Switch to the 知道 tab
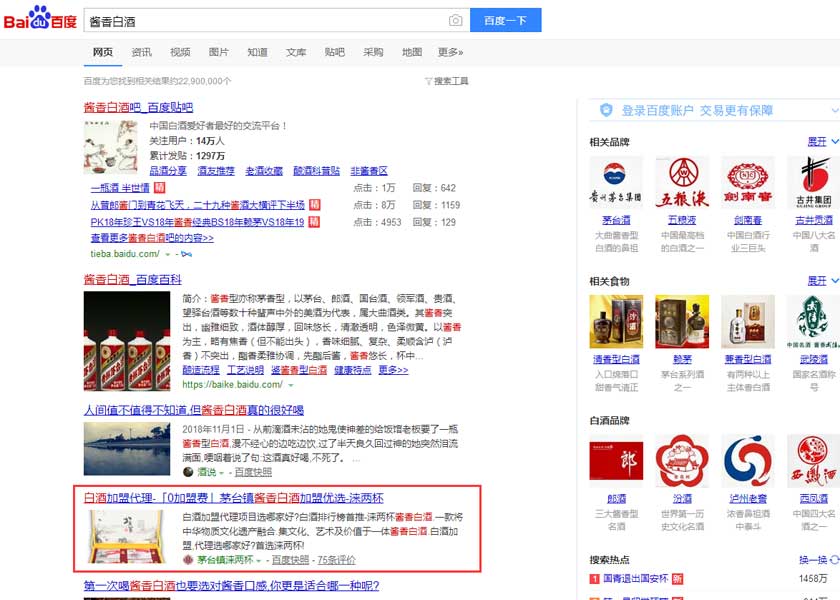Image resolution: width=840 pixels, height=600 pixels. coord(257,52)
